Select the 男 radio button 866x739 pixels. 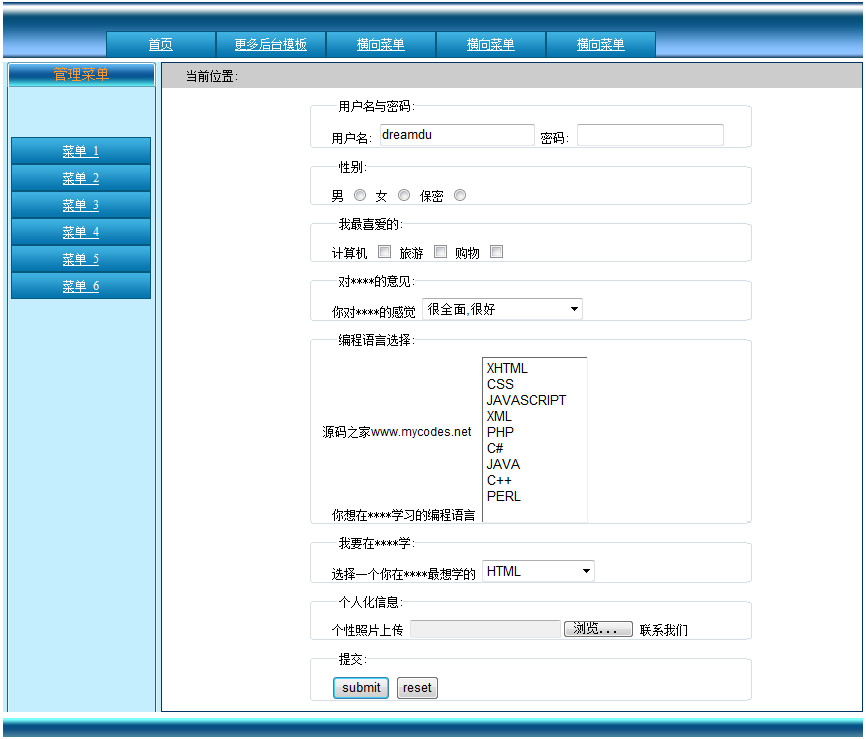click(x=360, y=195)
